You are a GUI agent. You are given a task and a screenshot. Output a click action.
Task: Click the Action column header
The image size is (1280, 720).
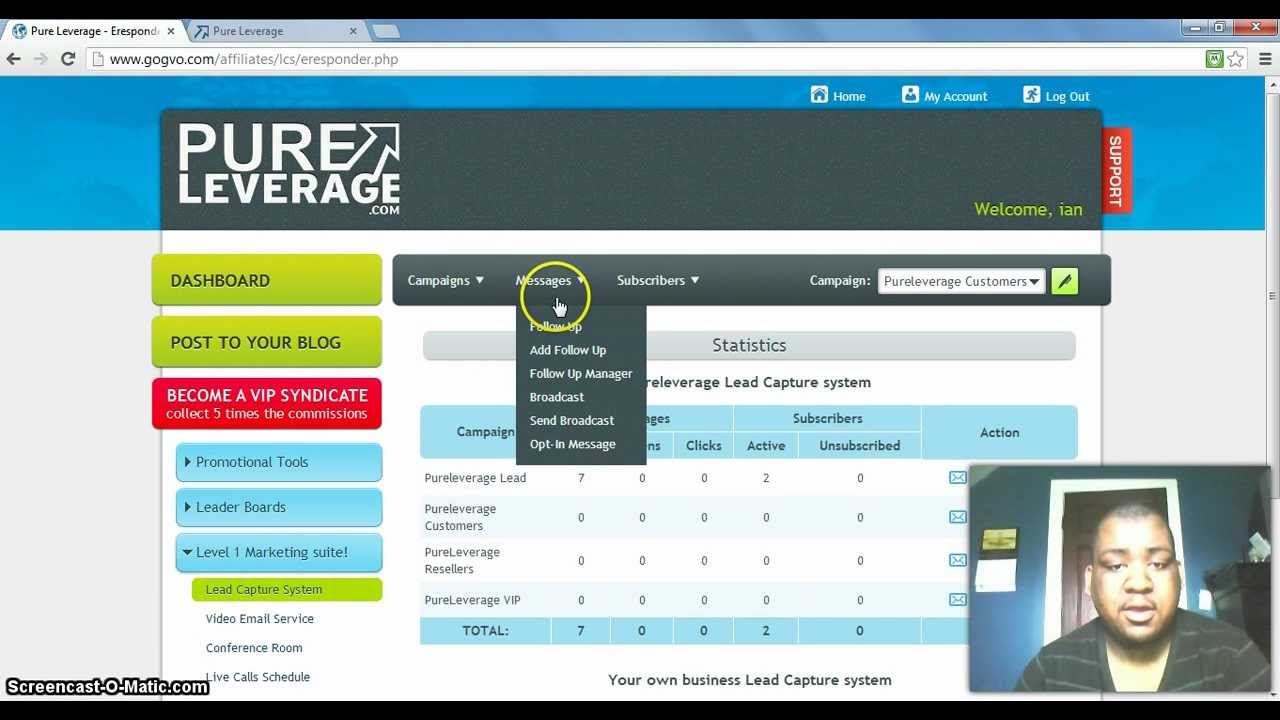pyautogui.click(x=1000, y=432)
